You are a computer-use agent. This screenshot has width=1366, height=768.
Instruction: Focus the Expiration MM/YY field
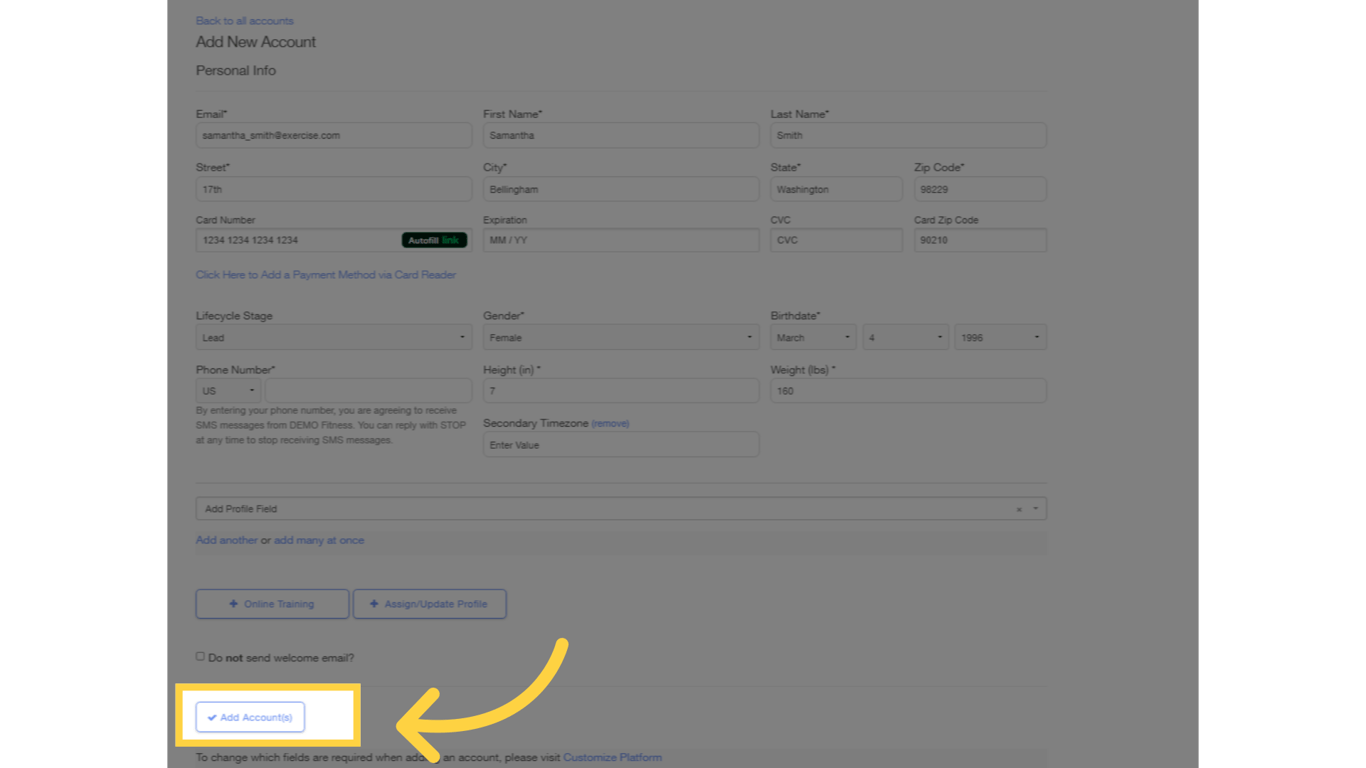pyautogui.click(x=620, y=240)
